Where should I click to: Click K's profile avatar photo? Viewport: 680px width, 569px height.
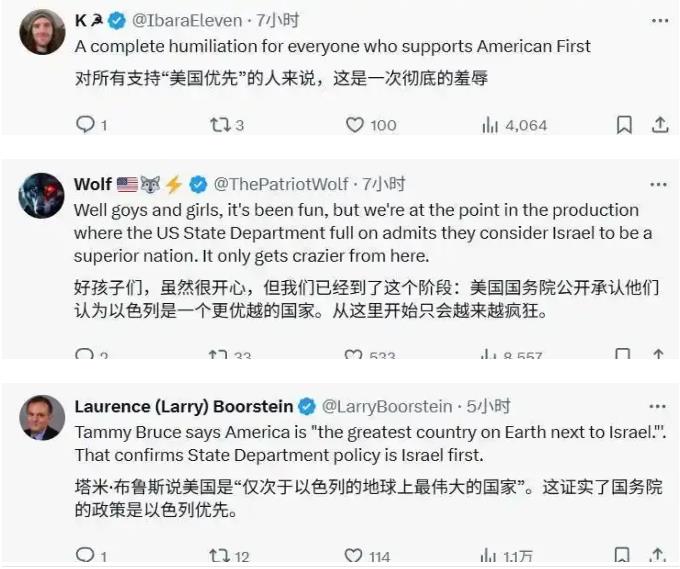[x=42, y=31]
